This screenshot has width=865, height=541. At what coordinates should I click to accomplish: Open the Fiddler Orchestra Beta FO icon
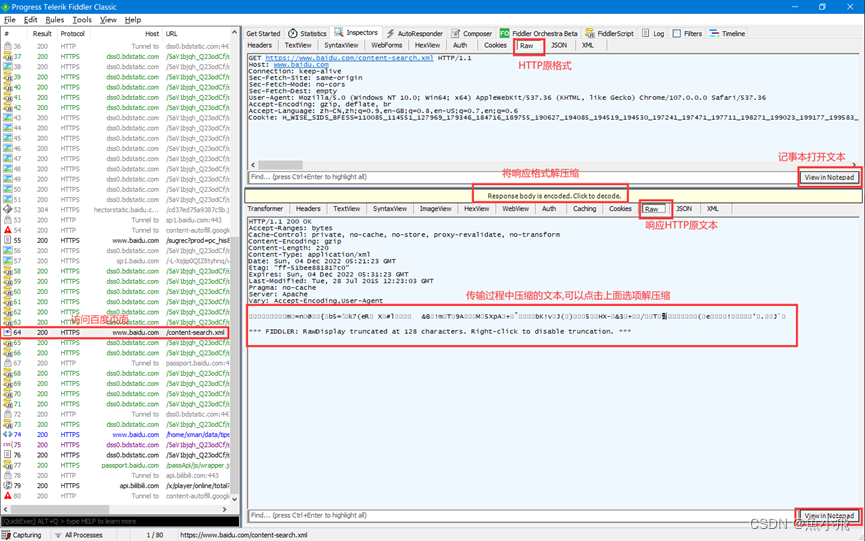[504, 34]
